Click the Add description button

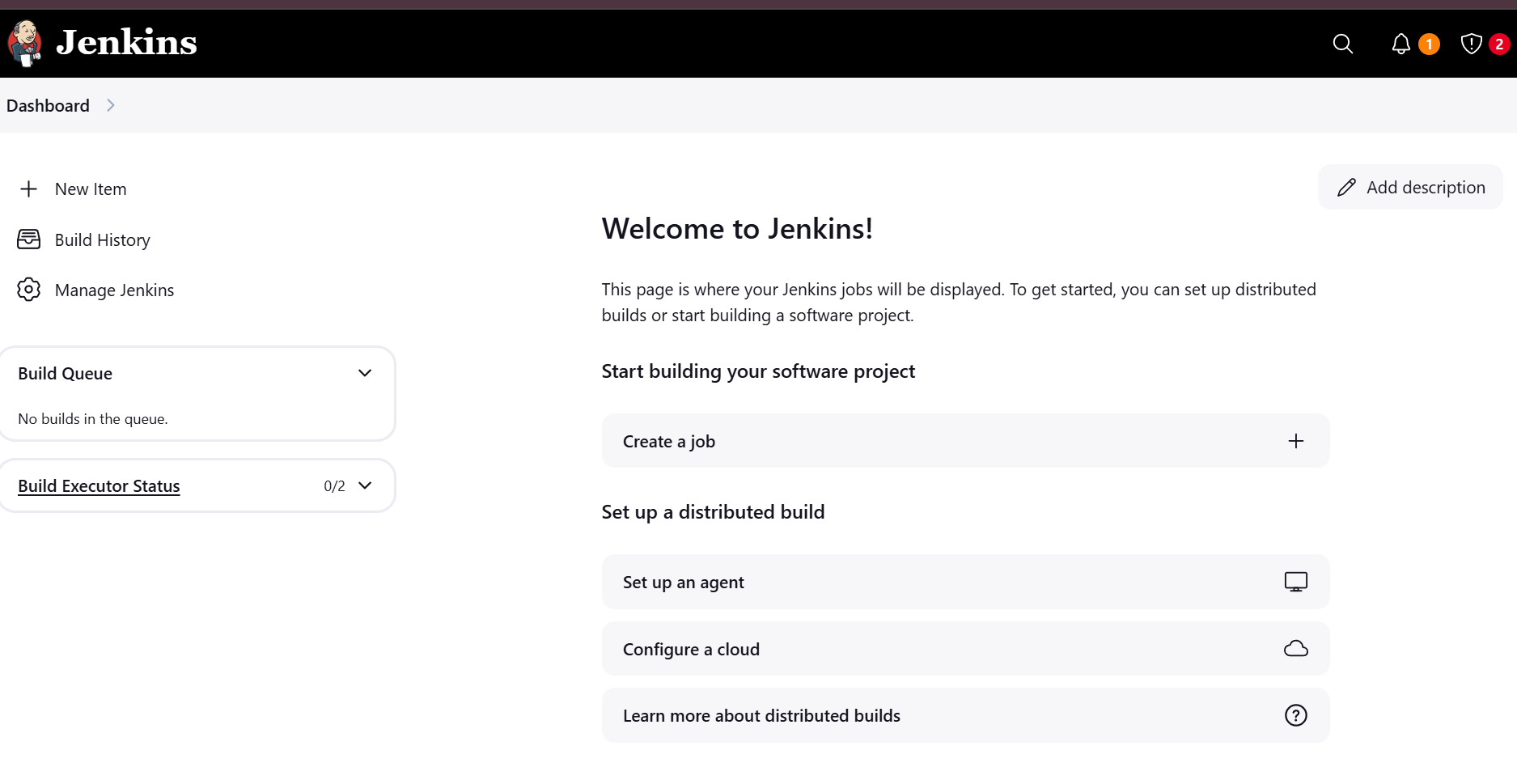(x=1410, y=188)
